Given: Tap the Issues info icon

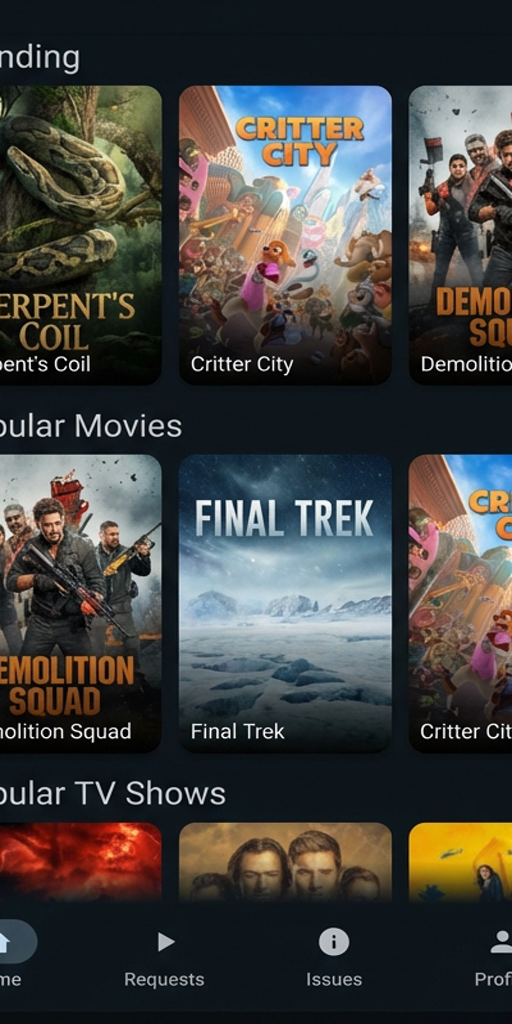Looking at the screenshot, I should click(x=334, y=942).
